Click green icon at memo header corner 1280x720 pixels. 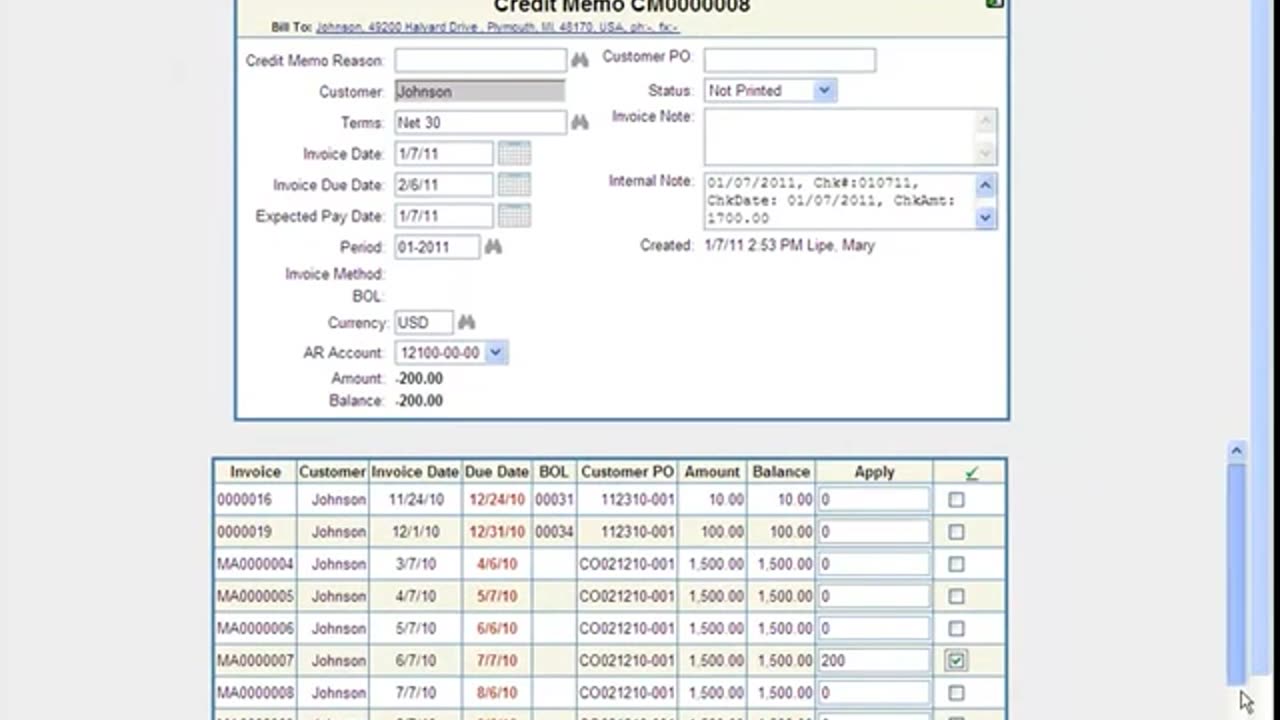click(x=994, y=4)
